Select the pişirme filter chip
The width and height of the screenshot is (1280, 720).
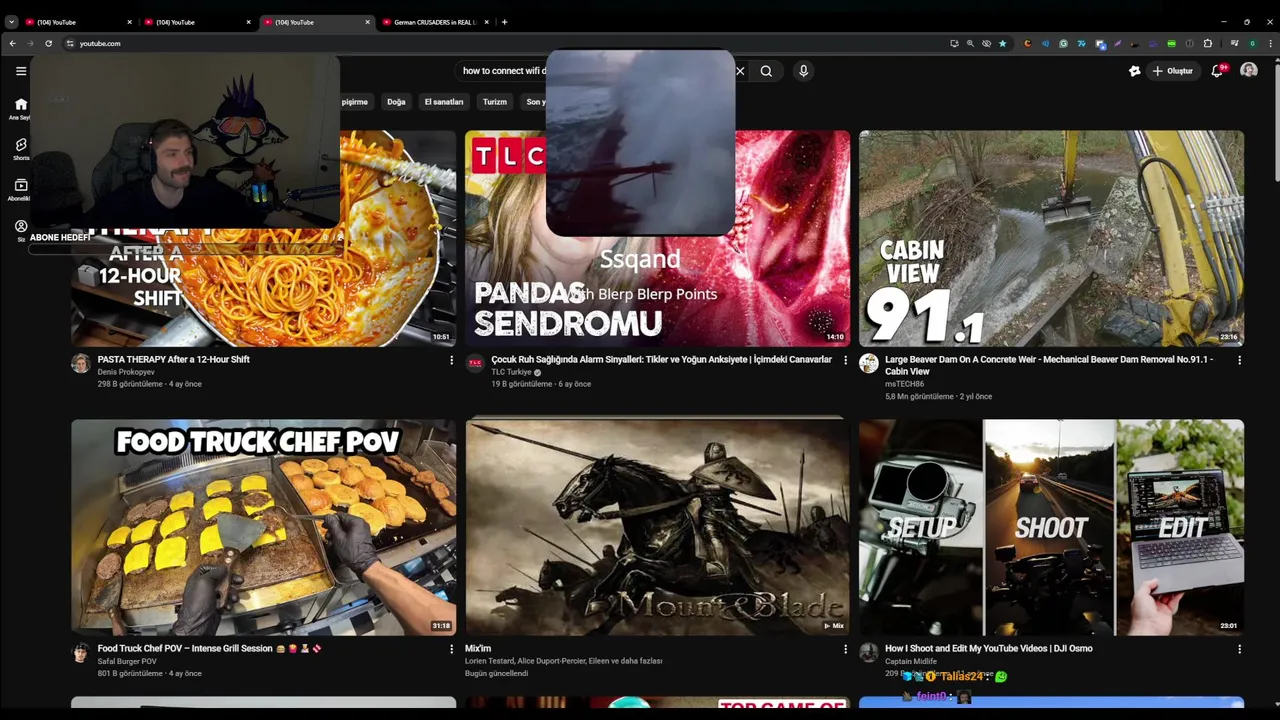coord(355,102)
